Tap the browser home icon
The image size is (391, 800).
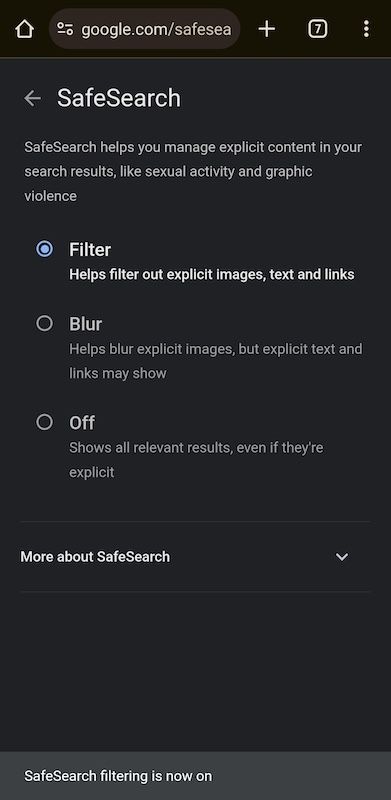click(x=24, y=29)
